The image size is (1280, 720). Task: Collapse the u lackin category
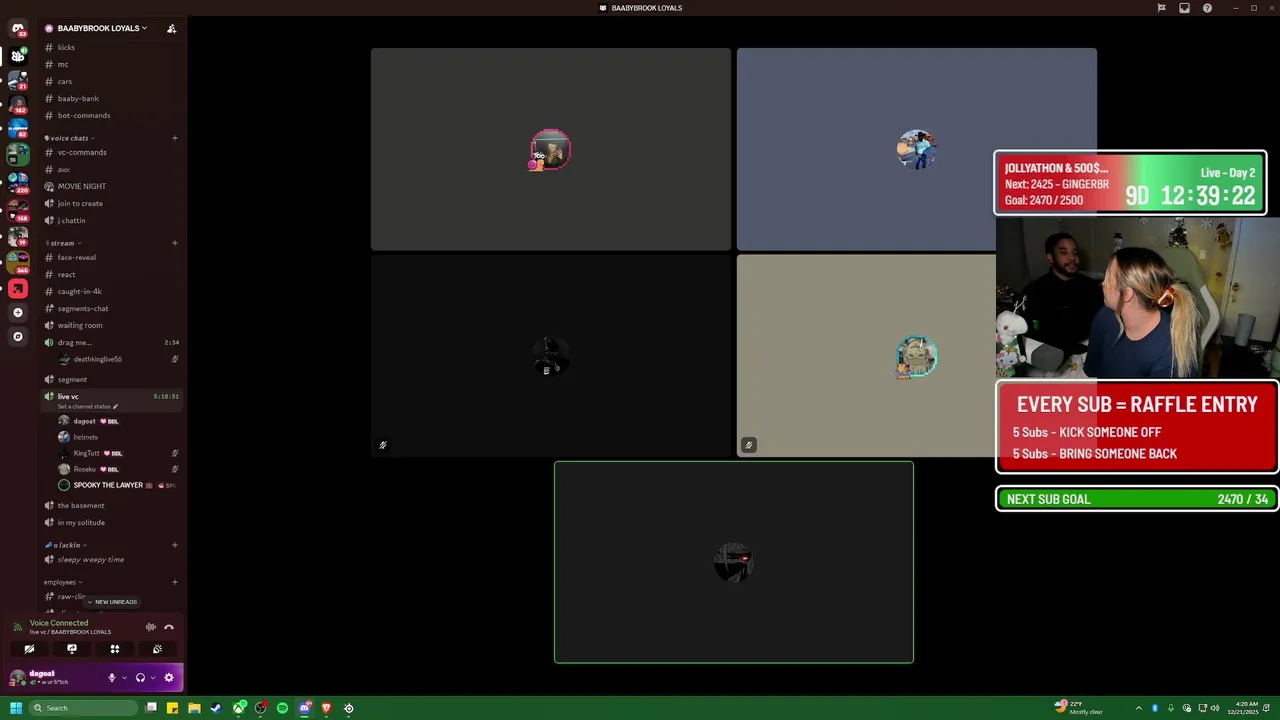(x=66, y=545)
